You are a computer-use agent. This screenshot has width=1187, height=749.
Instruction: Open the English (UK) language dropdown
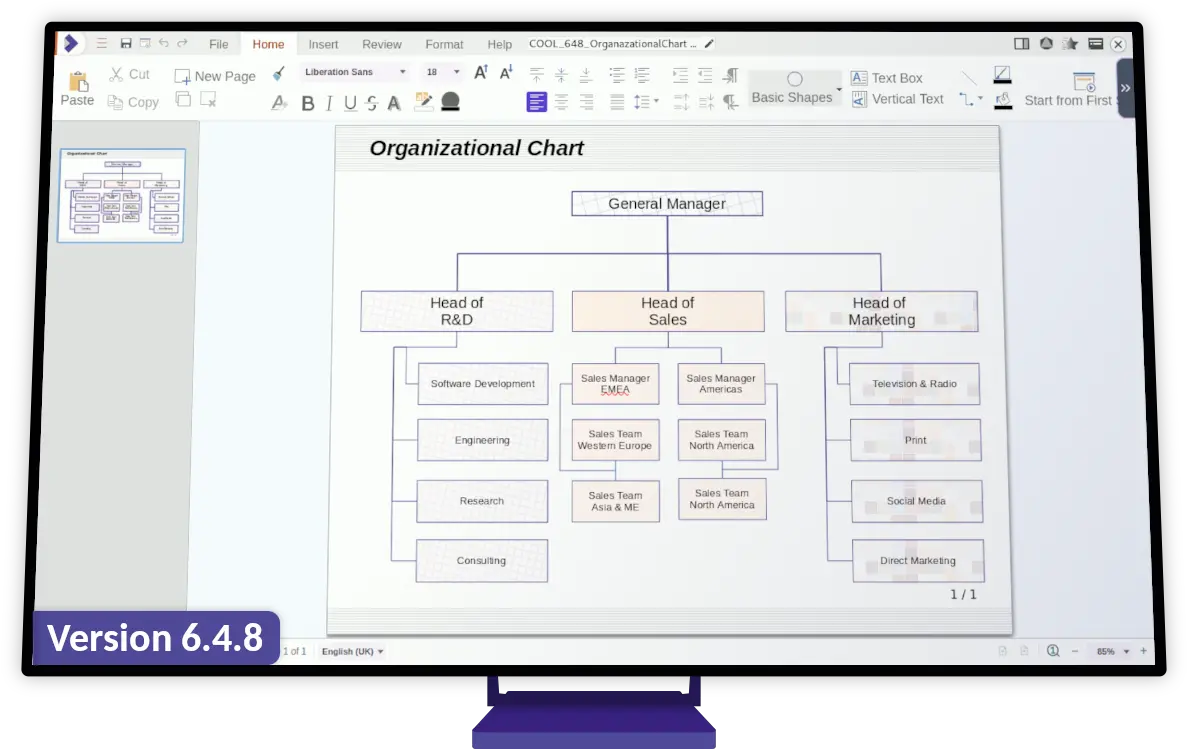(x=352, y=651)
